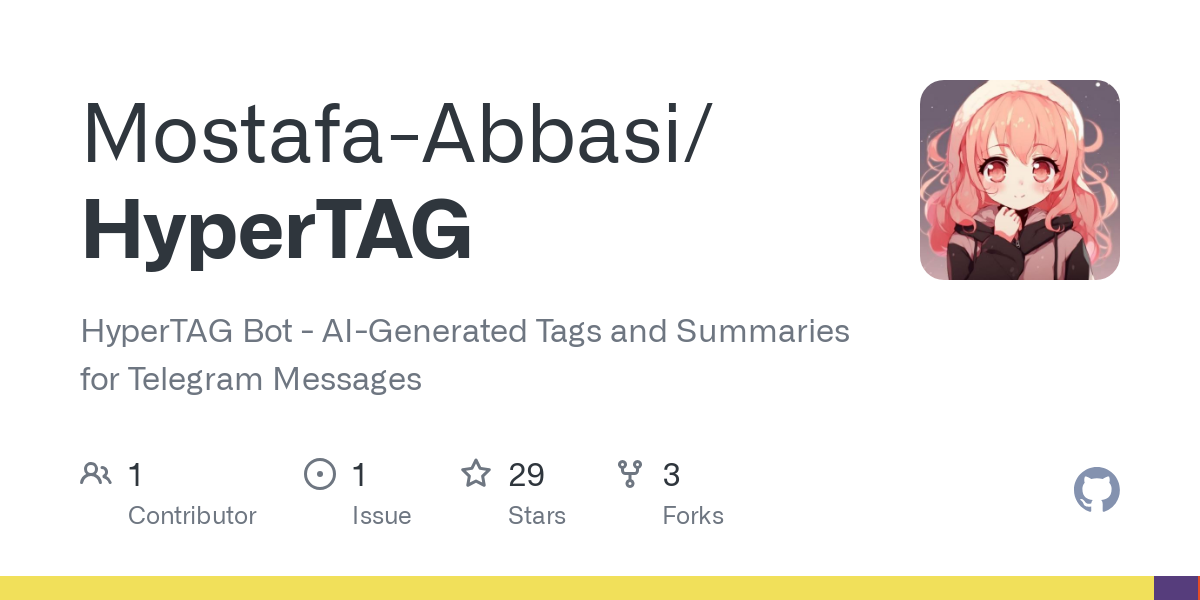Click the yellow language bar segment
Screen dimensions: 1200x600
coord(576,588)
